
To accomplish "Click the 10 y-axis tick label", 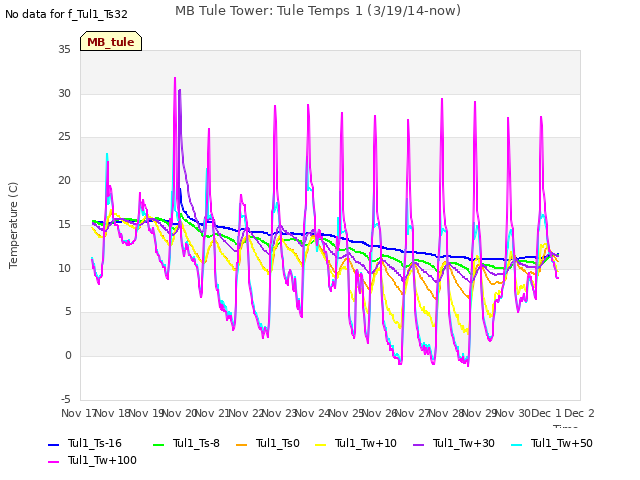I will [x=64, y=269].
